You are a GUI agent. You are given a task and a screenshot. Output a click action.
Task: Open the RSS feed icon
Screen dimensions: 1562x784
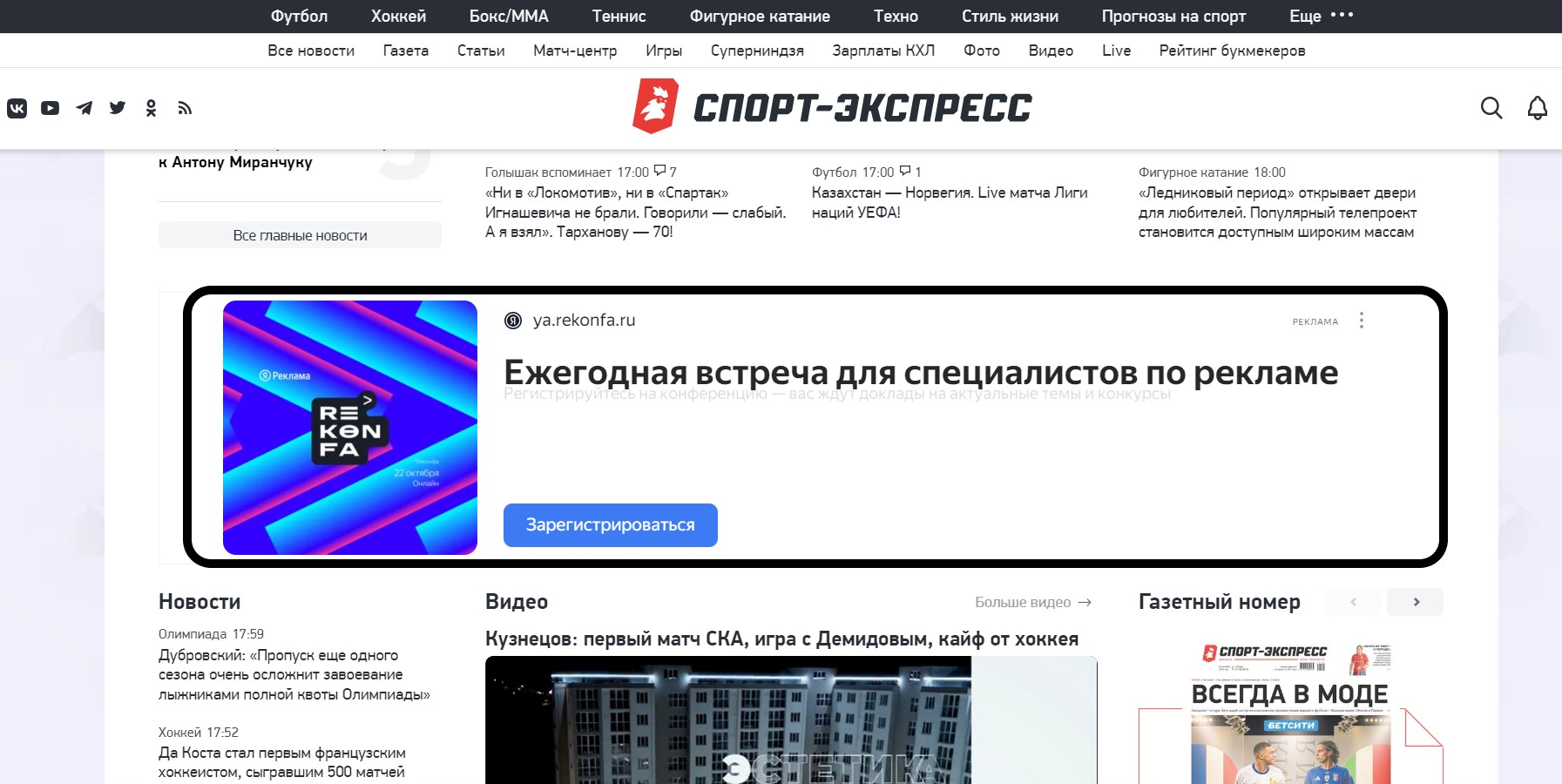point(185,108)
